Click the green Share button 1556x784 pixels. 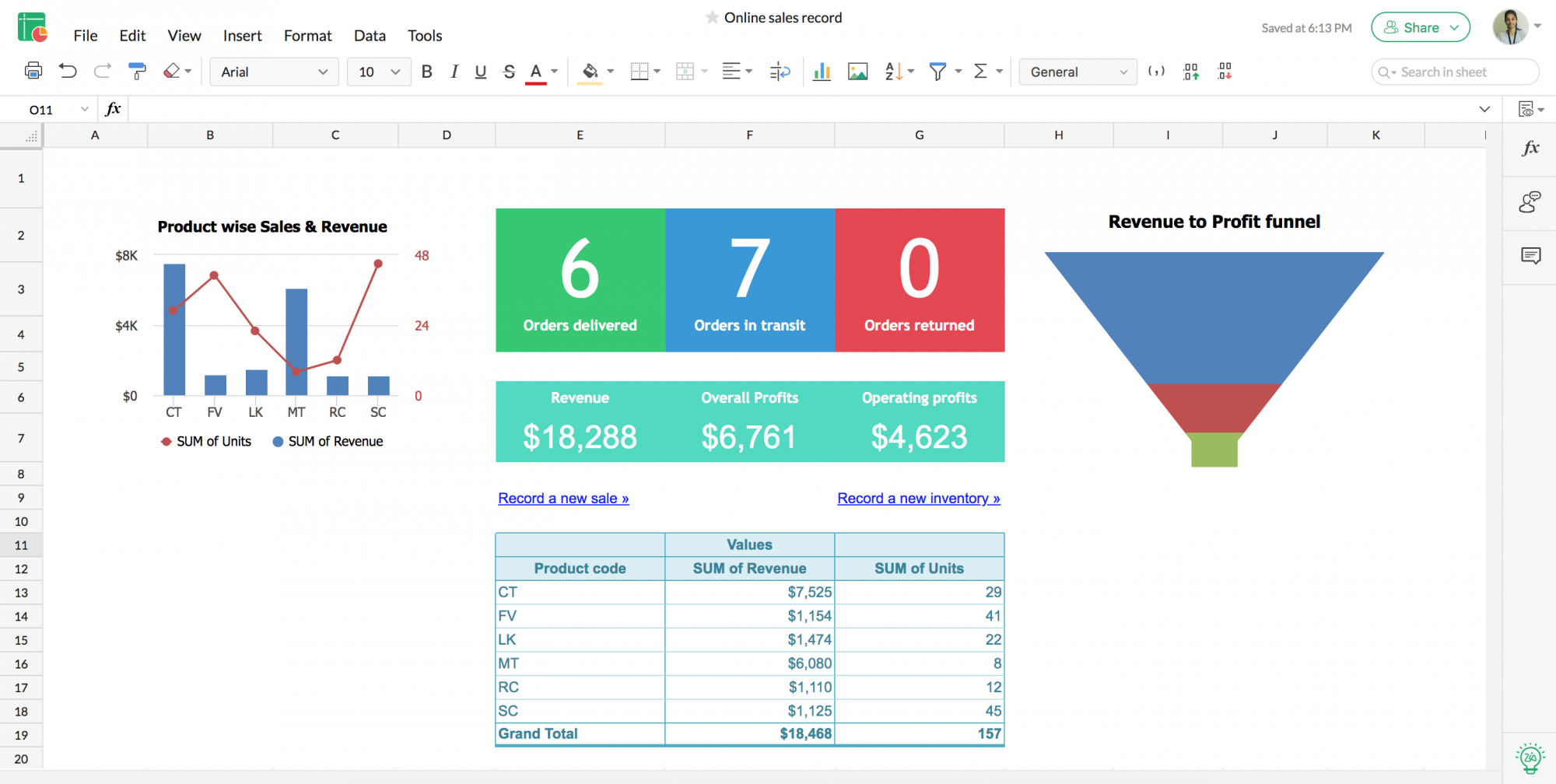coord(1420,28)
